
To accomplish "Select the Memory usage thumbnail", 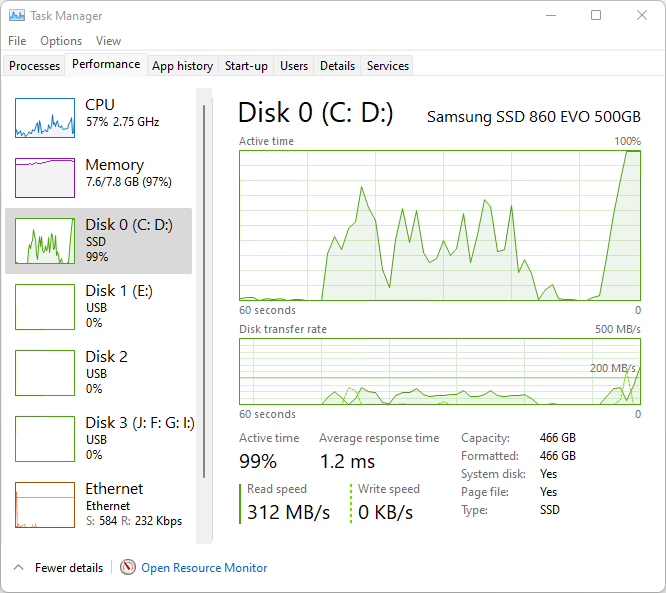I will pos(45,178).
